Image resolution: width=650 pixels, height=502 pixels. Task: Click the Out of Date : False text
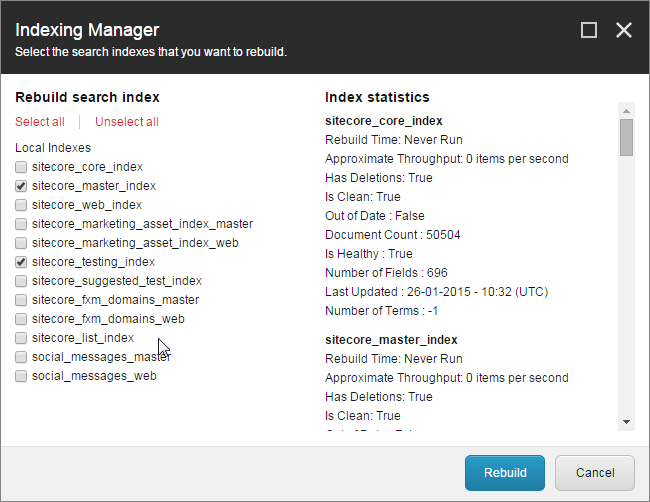(375, 216)
